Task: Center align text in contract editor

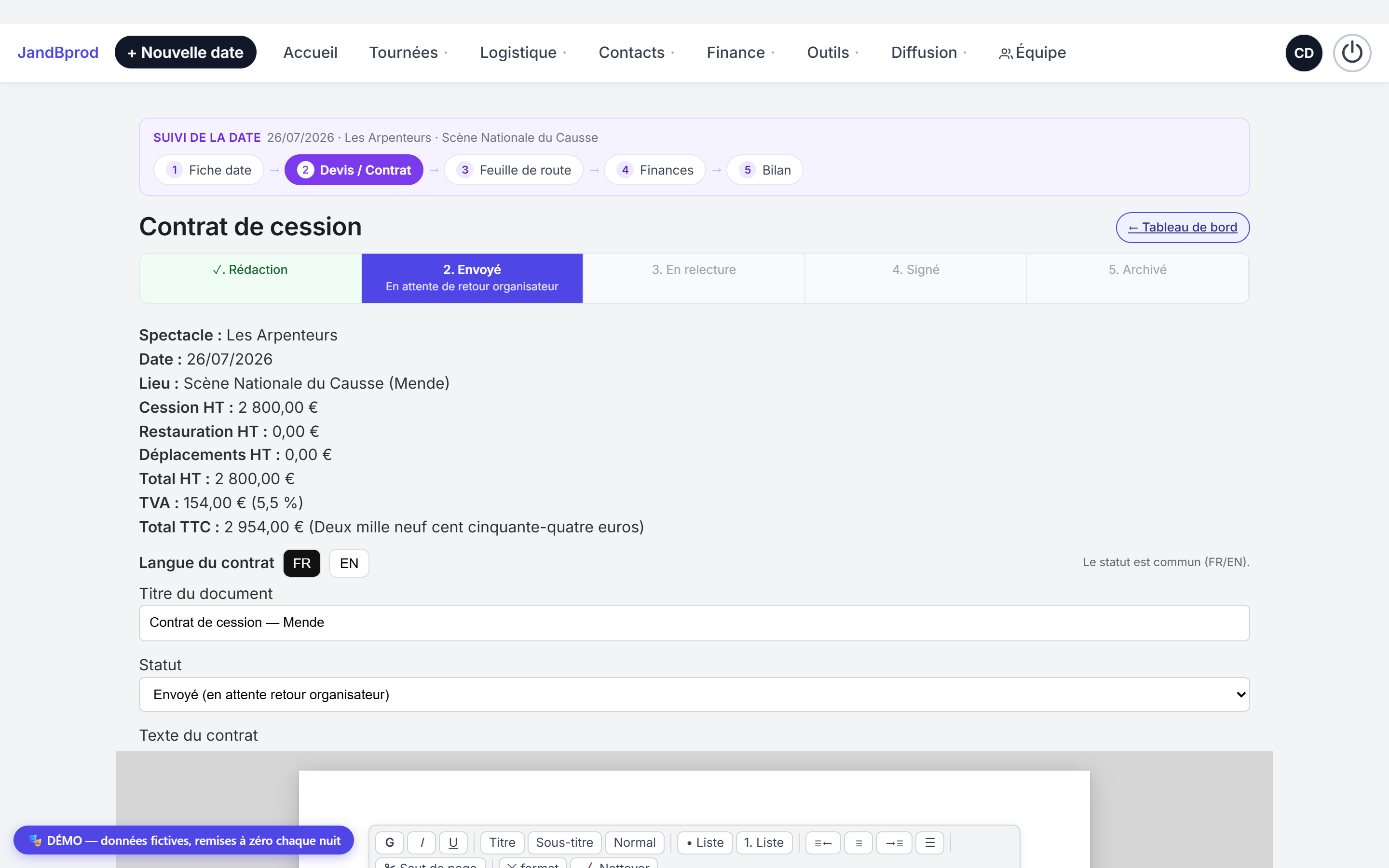Action: (858, 842)
